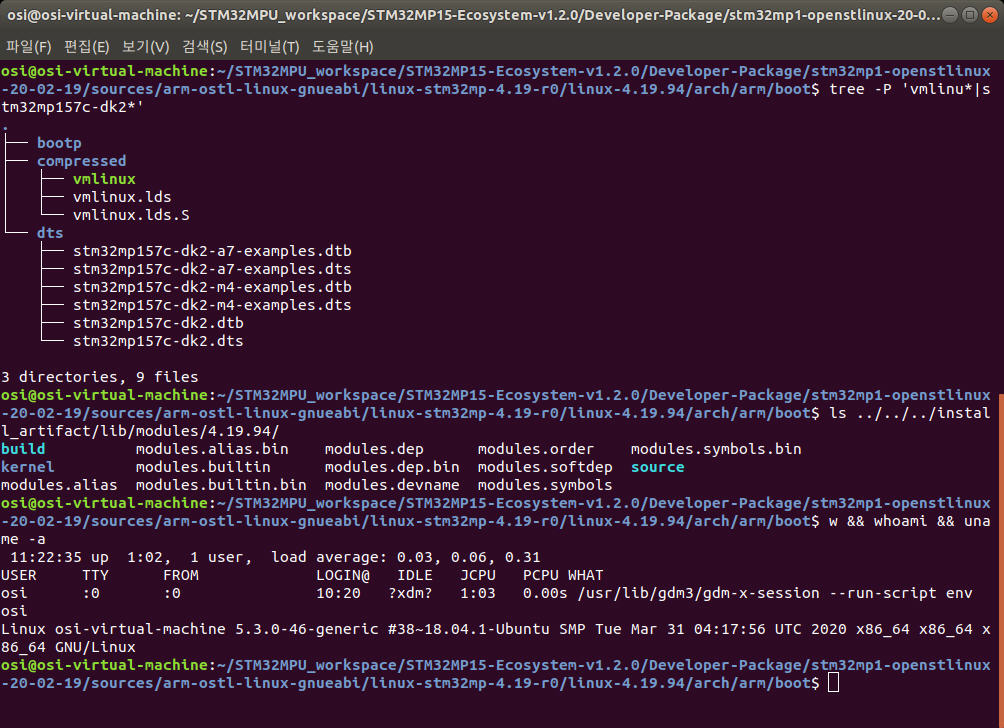
Task: Click the cyan 'source' link entry
Action: 658,467
